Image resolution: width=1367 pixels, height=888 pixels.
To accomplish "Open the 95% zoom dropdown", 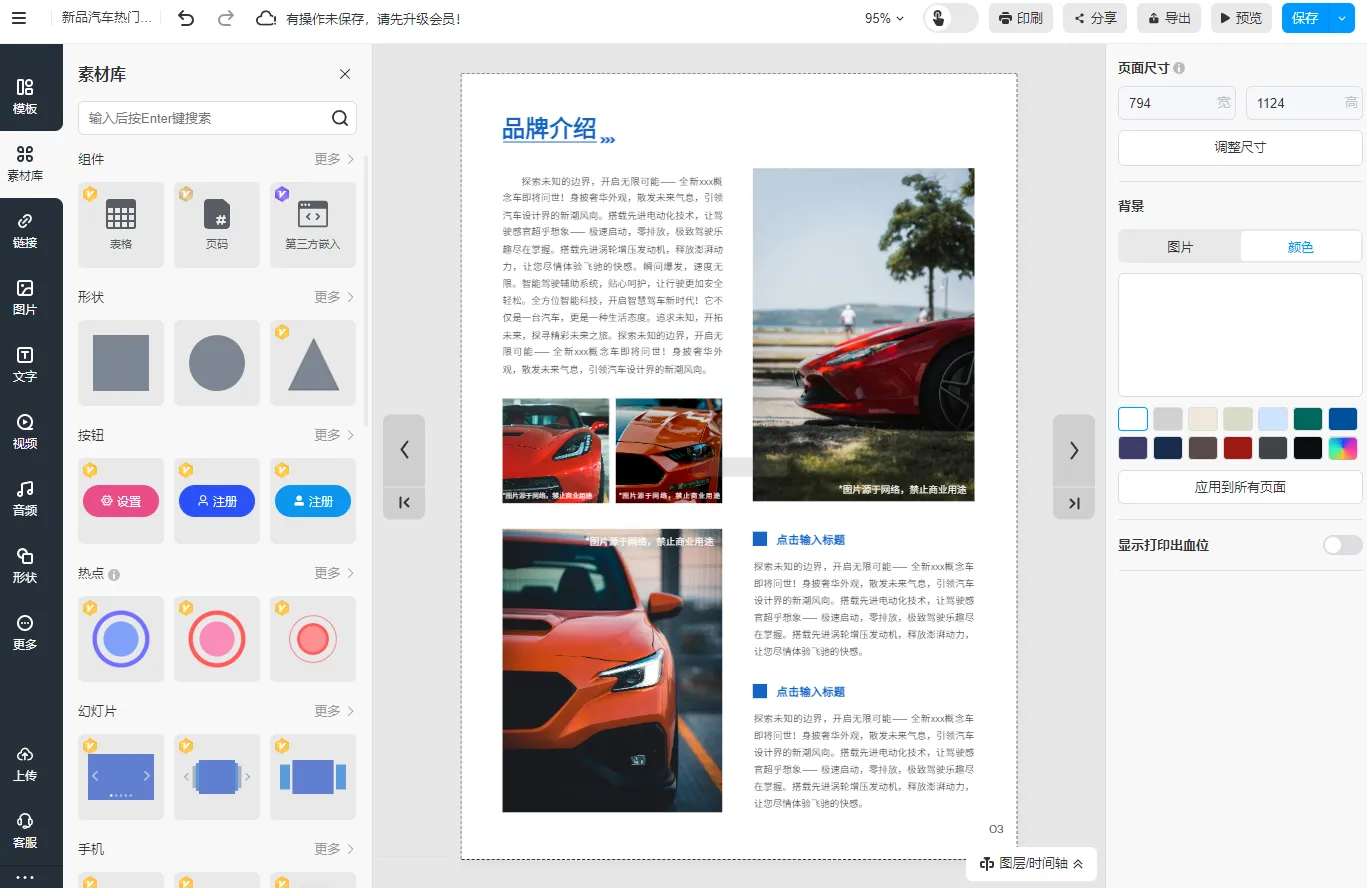I will point(884,18).
